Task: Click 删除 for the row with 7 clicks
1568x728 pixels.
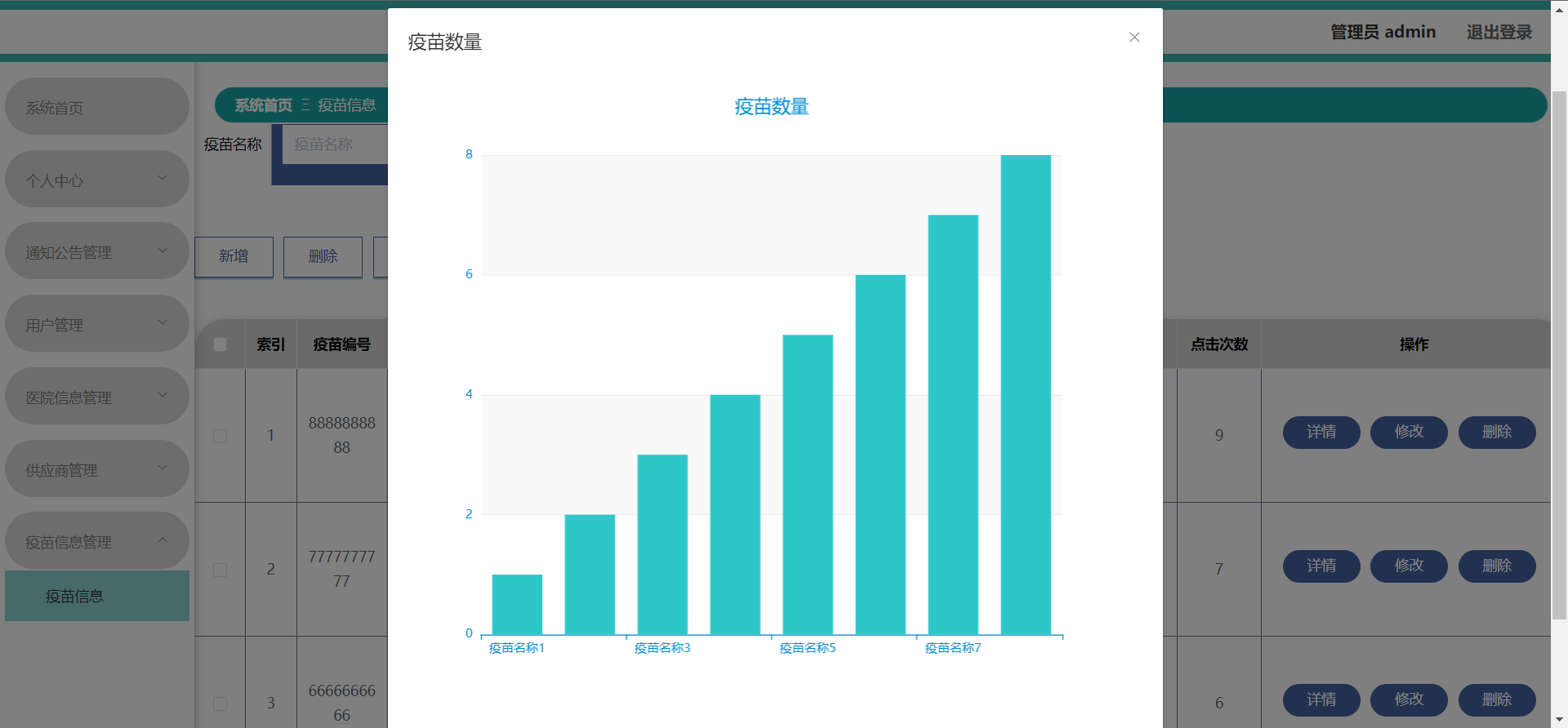Action: [x=1497, y=566]
